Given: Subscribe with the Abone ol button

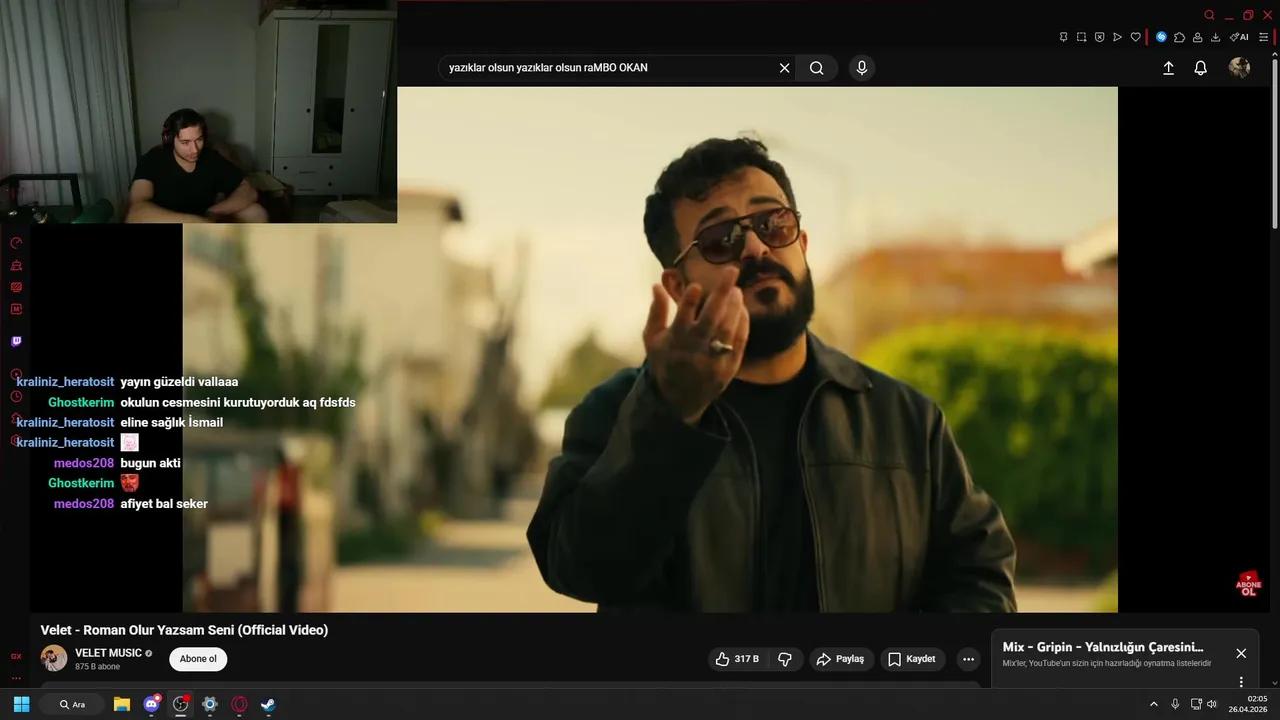Looking at the screenshot, I should click(x=198, y=659).
